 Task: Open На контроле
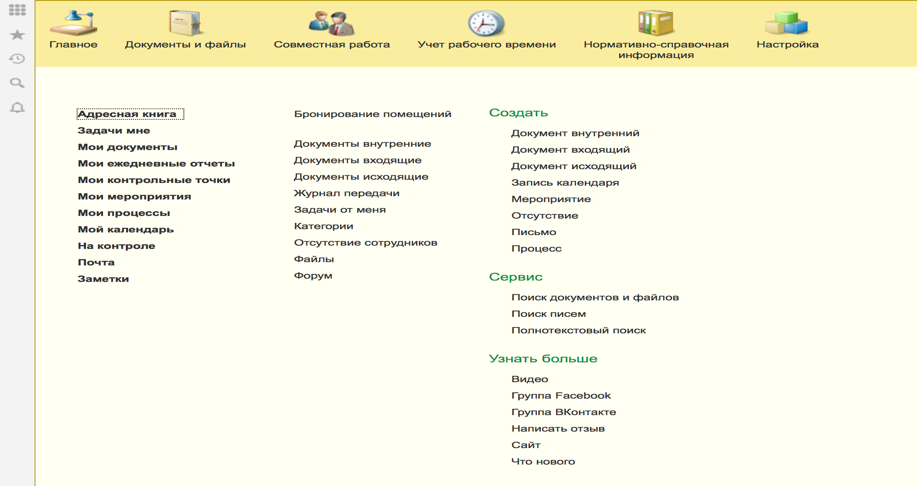pyautogui.click(x=116, y=246)
